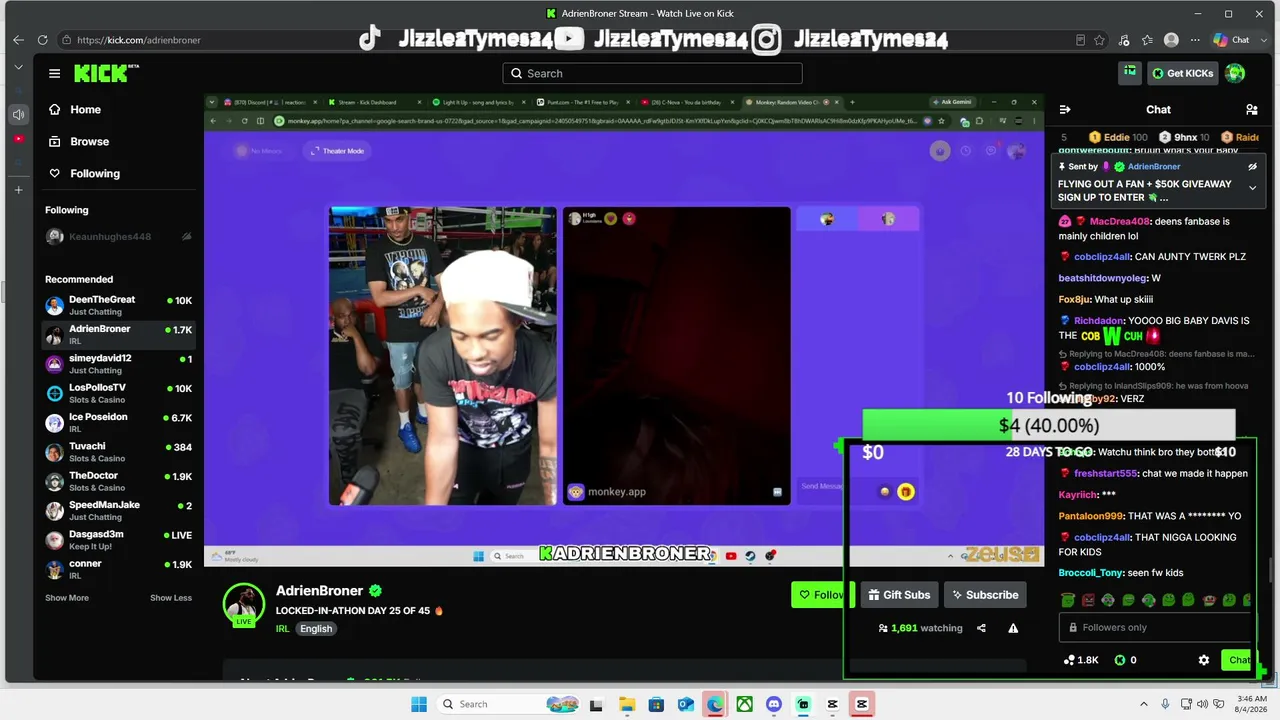Show hidden system tray icons
This screenshot has height=720, width=1280.
(1142, 704)
